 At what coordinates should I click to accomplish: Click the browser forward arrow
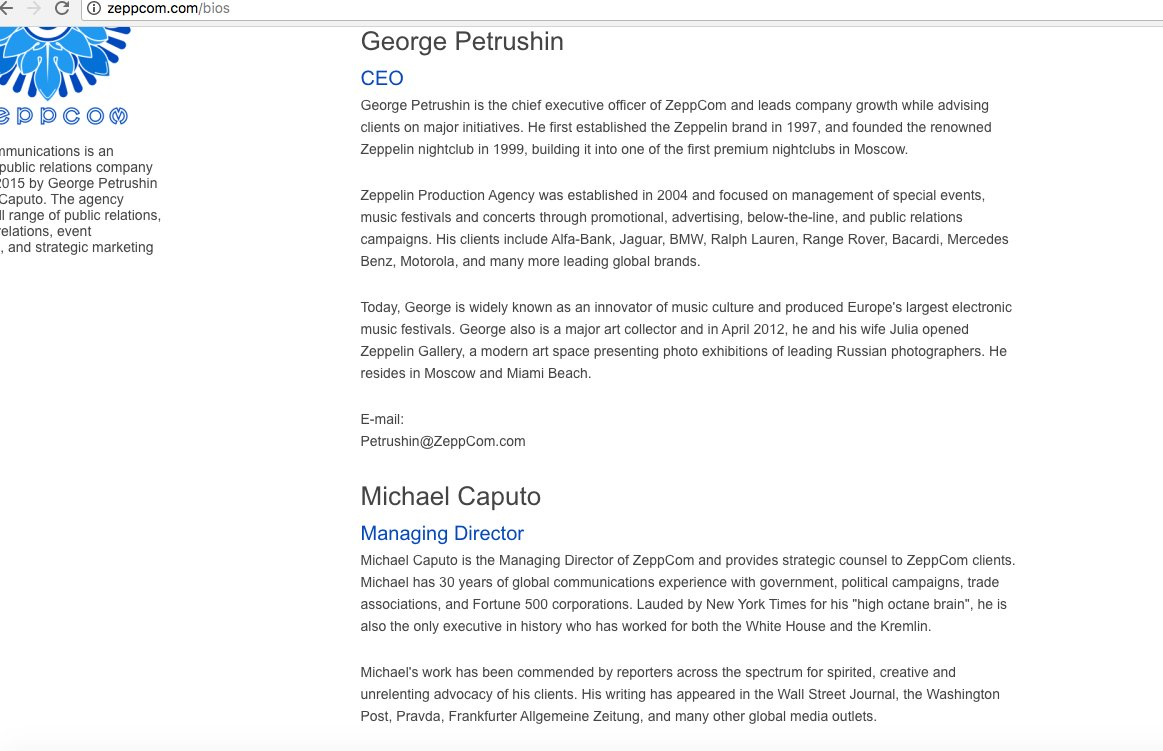tap(34, 8)
